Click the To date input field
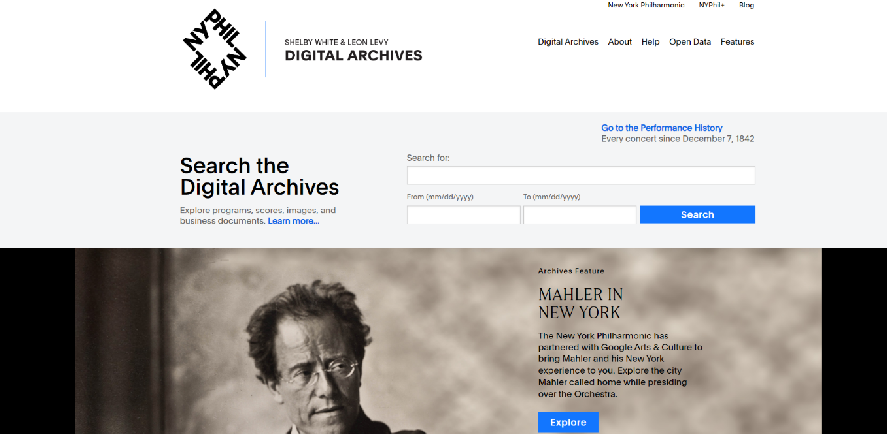Viewport: 887px width, 434px height. coord(580,215)
